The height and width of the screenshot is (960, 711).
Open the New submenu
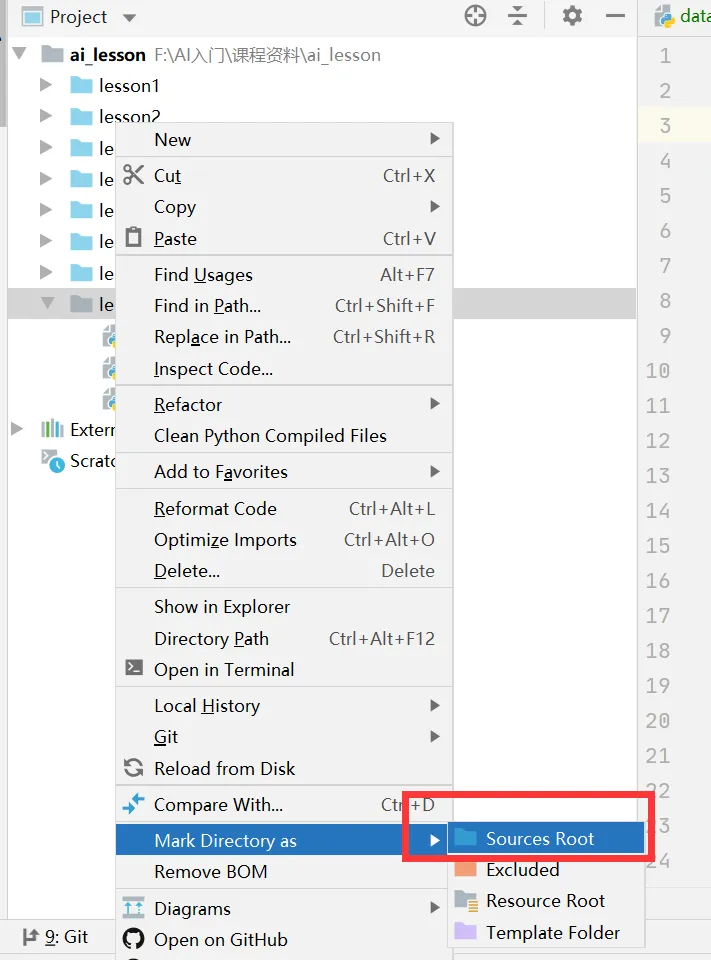click(x=284, y=140)
